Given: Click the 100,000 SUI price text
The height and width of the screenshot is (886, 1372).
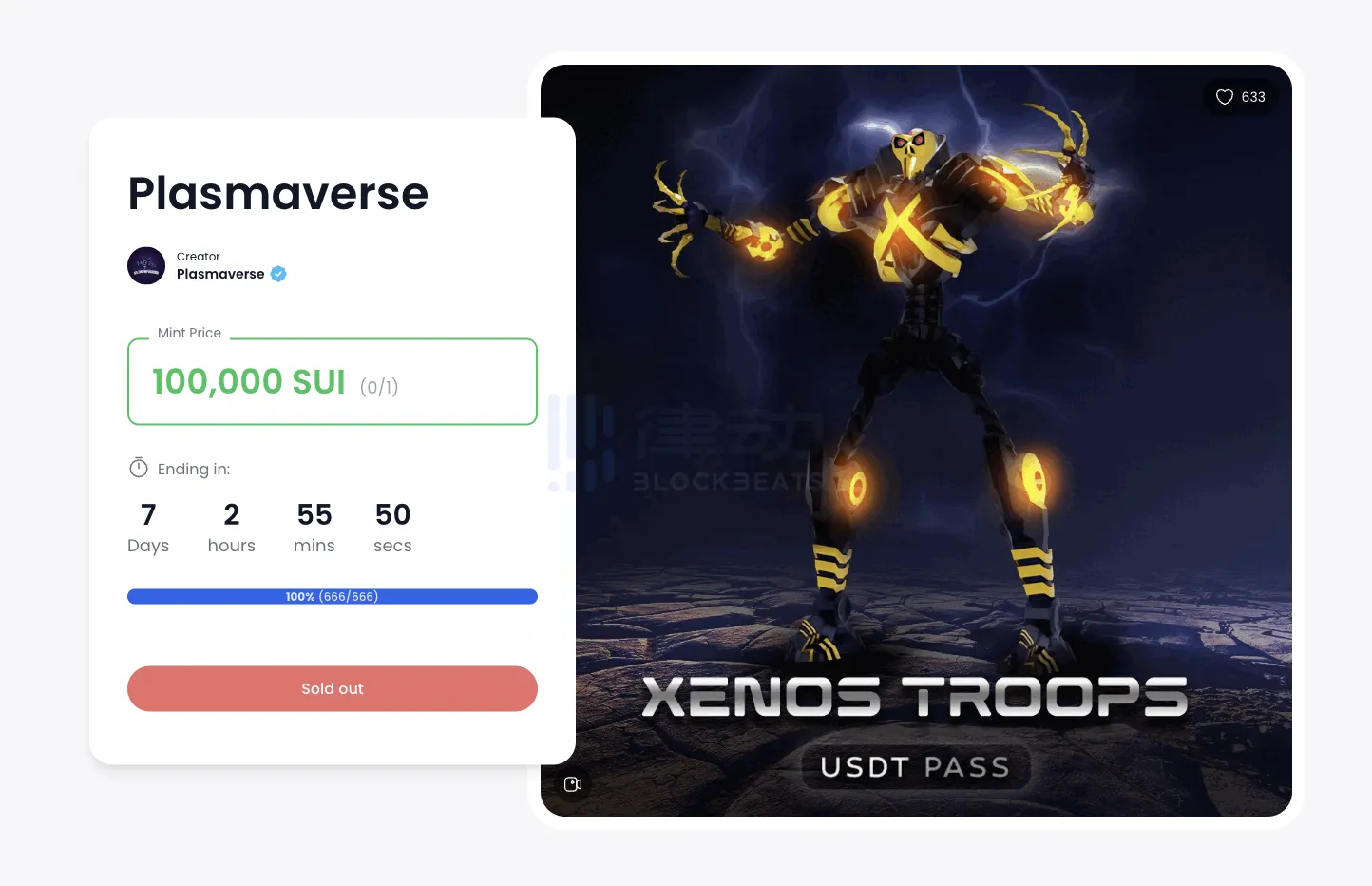Looking at the screenshot, I should pyautogui.click(x=249, y=381).
